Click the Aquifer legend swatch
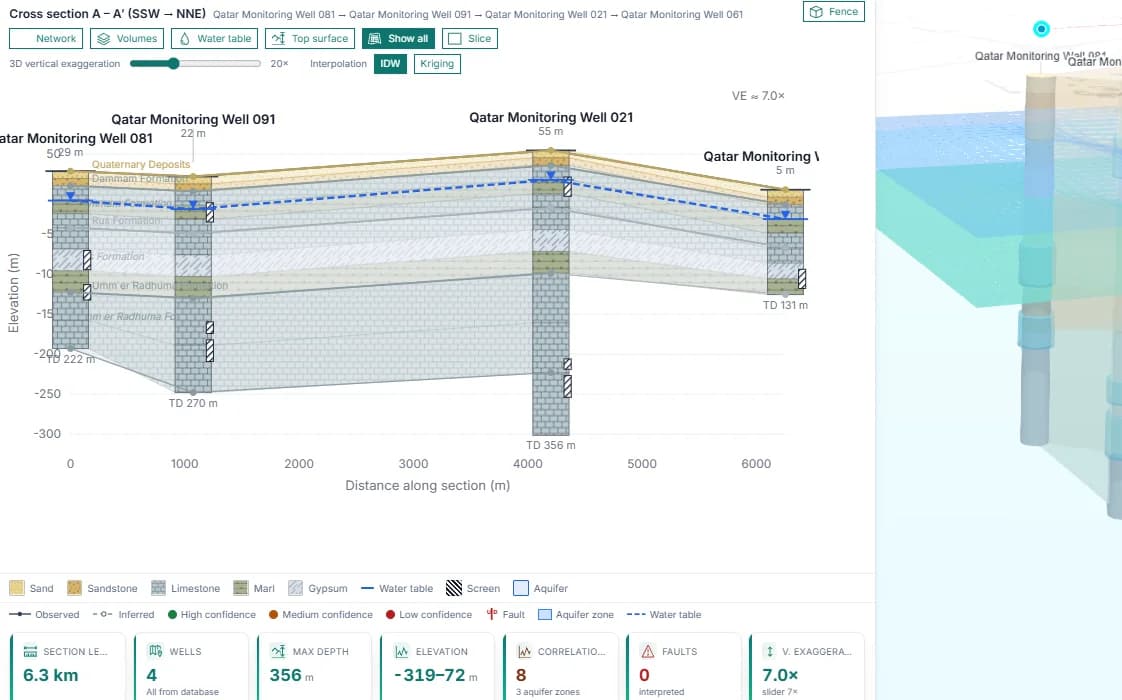This screenshot has width=1122, height=700. 521,588
